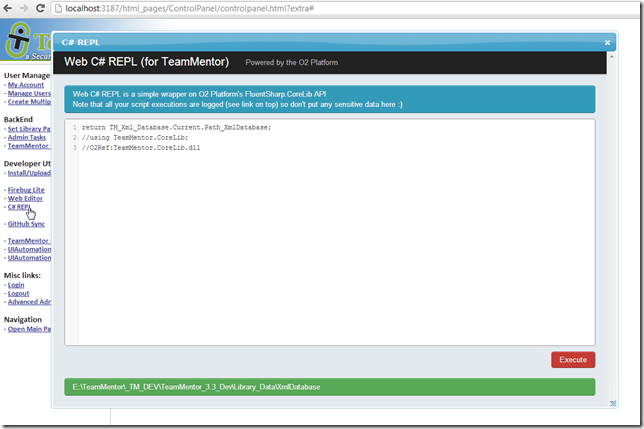Open the Advanced Admin link
The width and height of the screenshot is (644, 429).
coord(29,302)
